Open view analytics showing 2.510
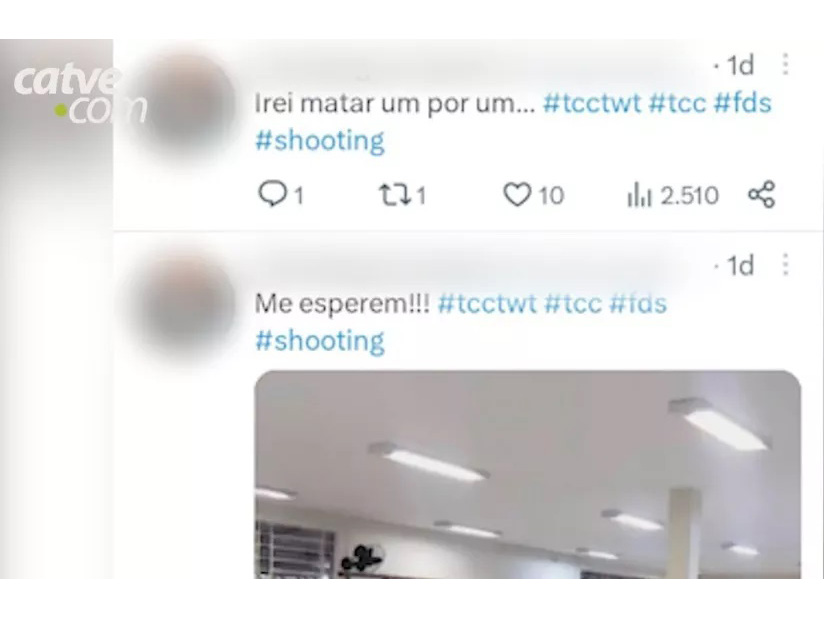Viewport: 824px width, 618px height. 673,195
